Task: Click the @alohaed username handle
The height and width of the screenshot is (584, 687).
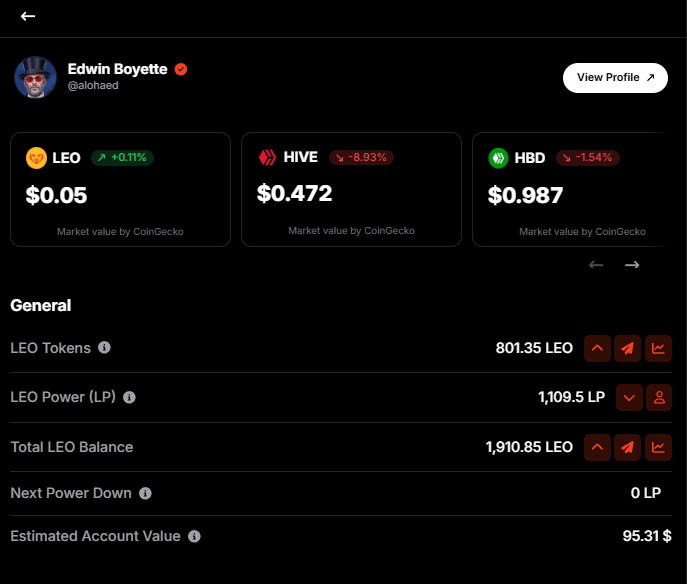Action: point(93,85)
